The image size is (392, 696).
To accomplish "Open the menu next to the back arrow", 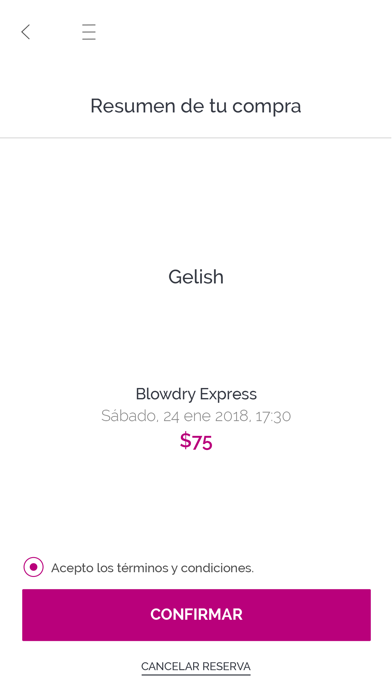I will click(89, 32).
